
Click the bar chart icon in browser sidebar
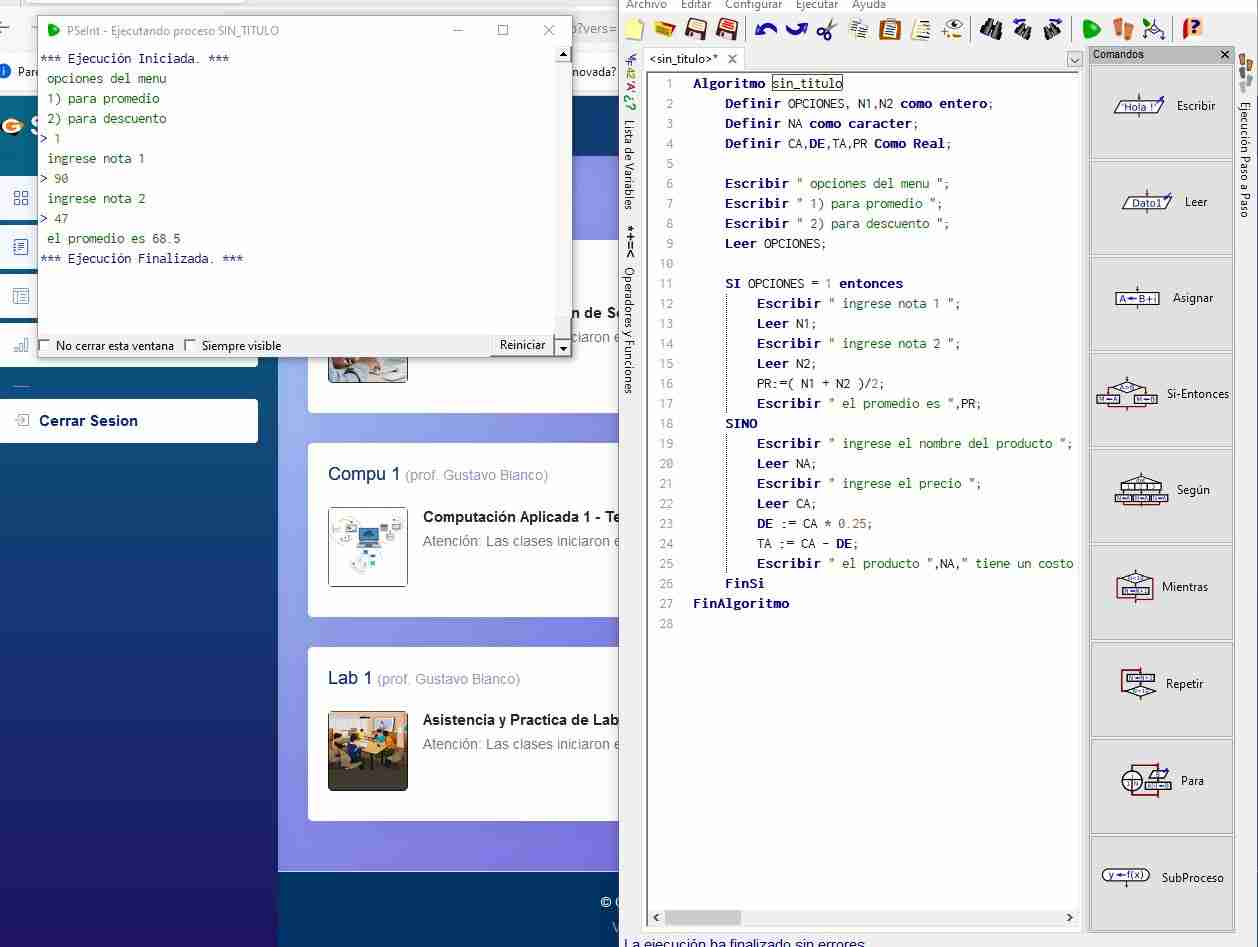pos(21,346)
